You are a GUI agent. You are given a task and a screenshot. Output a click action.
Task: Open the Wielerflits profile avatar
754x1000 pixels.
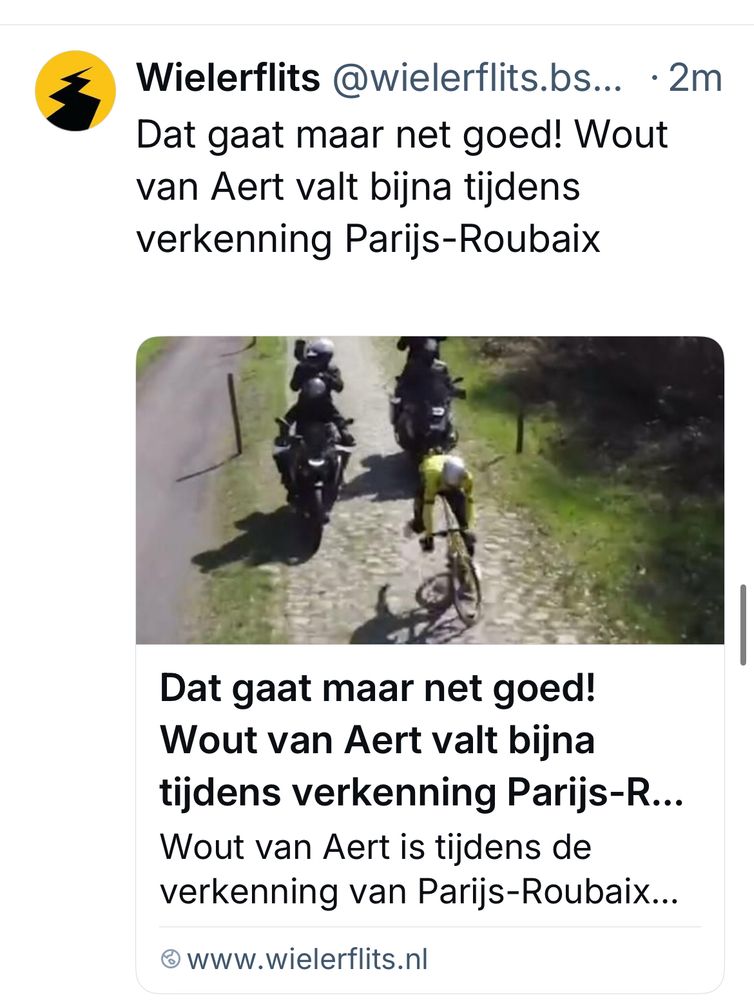coord(75,91)
